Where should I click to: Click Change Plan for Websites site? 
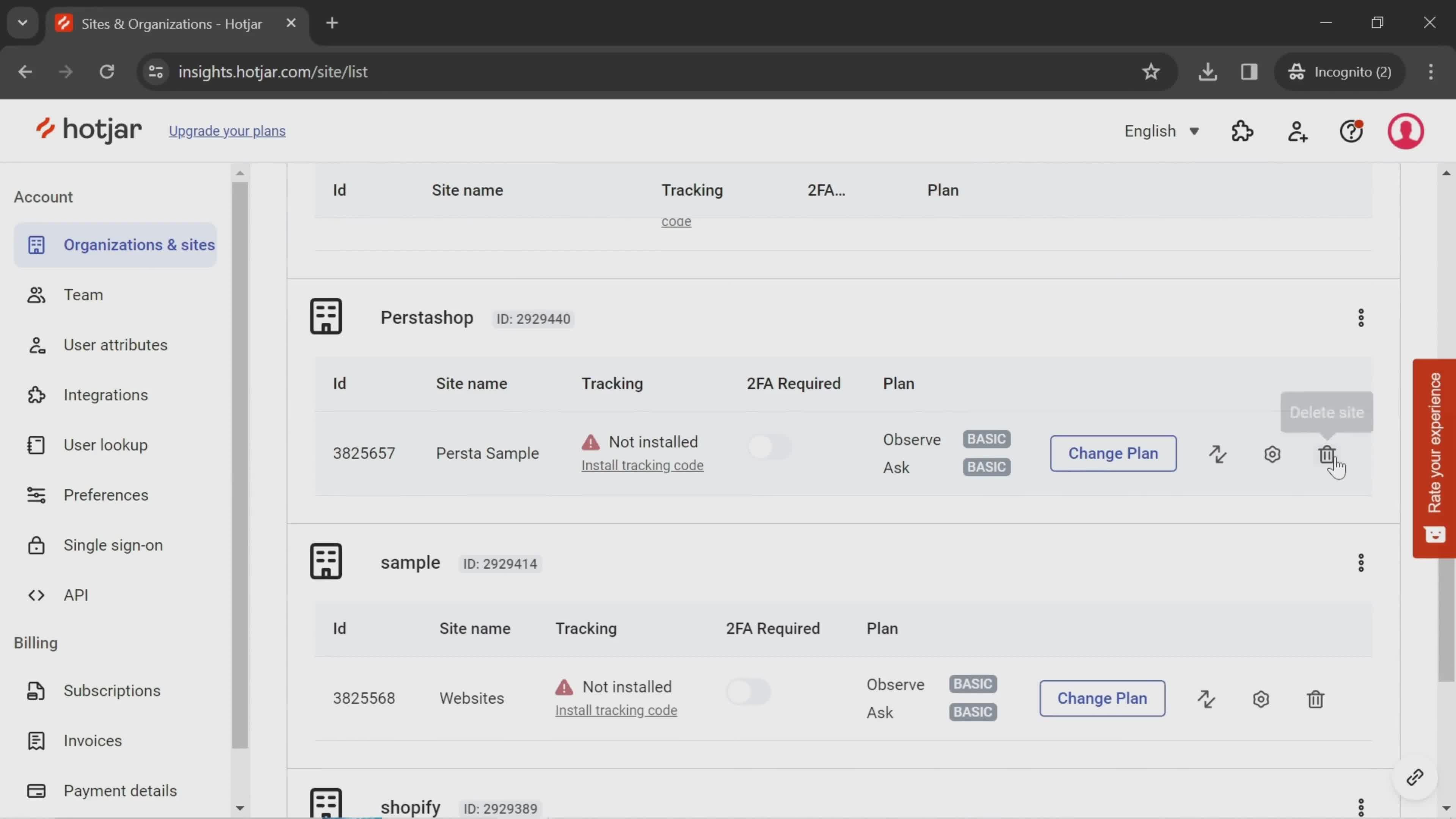(x=1102, y=698)
